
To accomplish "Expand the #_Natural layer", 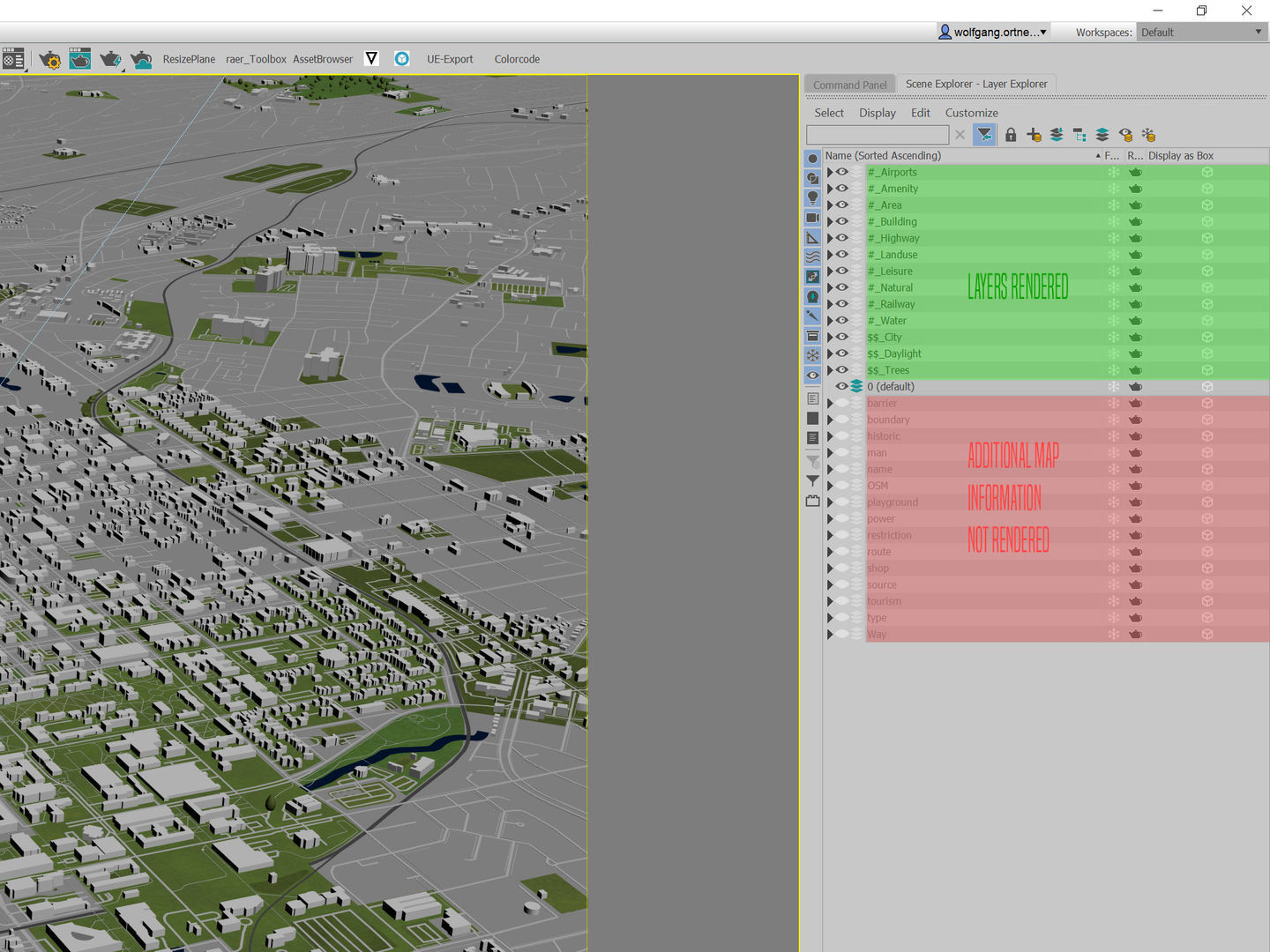I will pyautogui.click(x=830, y=287).
